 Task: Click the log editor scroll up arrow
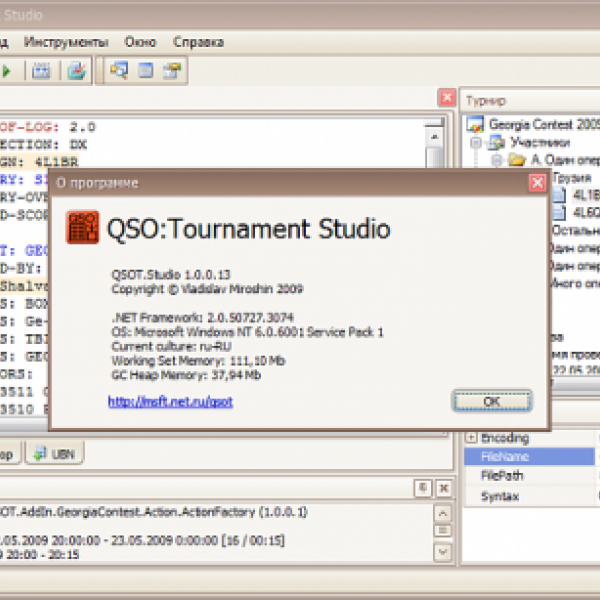tap(435, 137)
